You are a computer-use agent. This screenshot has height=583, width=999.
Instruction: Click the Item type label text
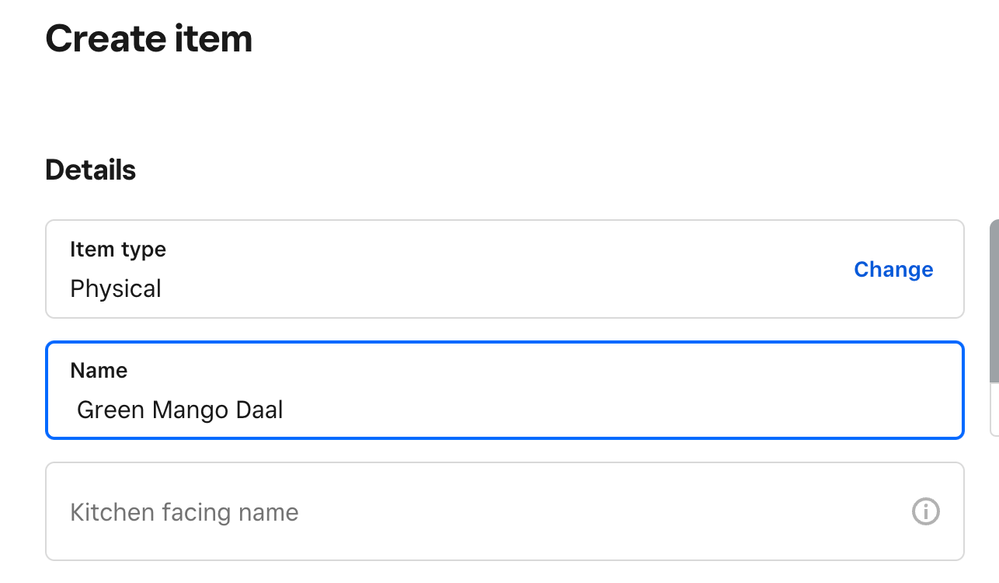click(x=118, y=249)
